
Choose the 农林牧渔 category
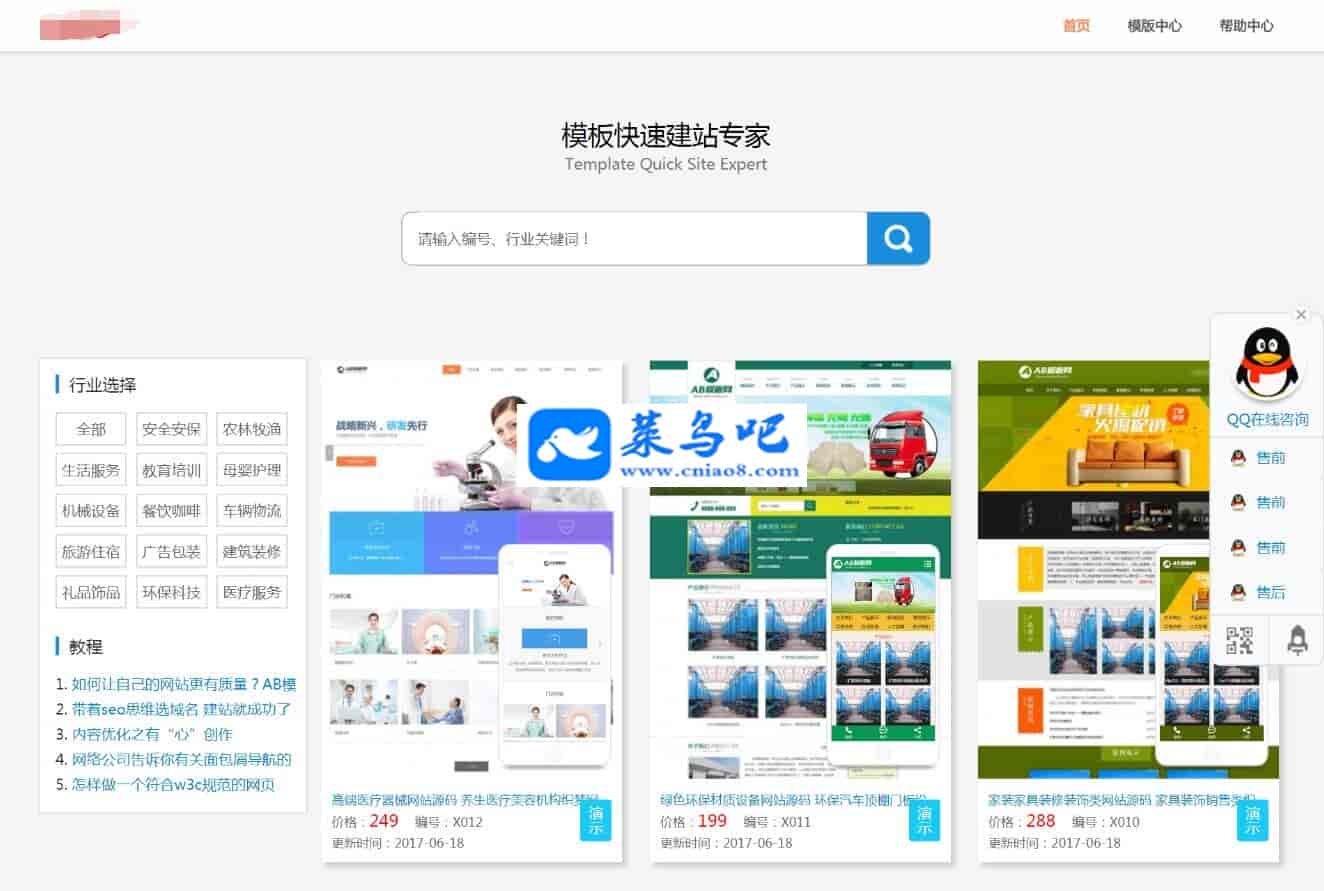tap(252, 429)
